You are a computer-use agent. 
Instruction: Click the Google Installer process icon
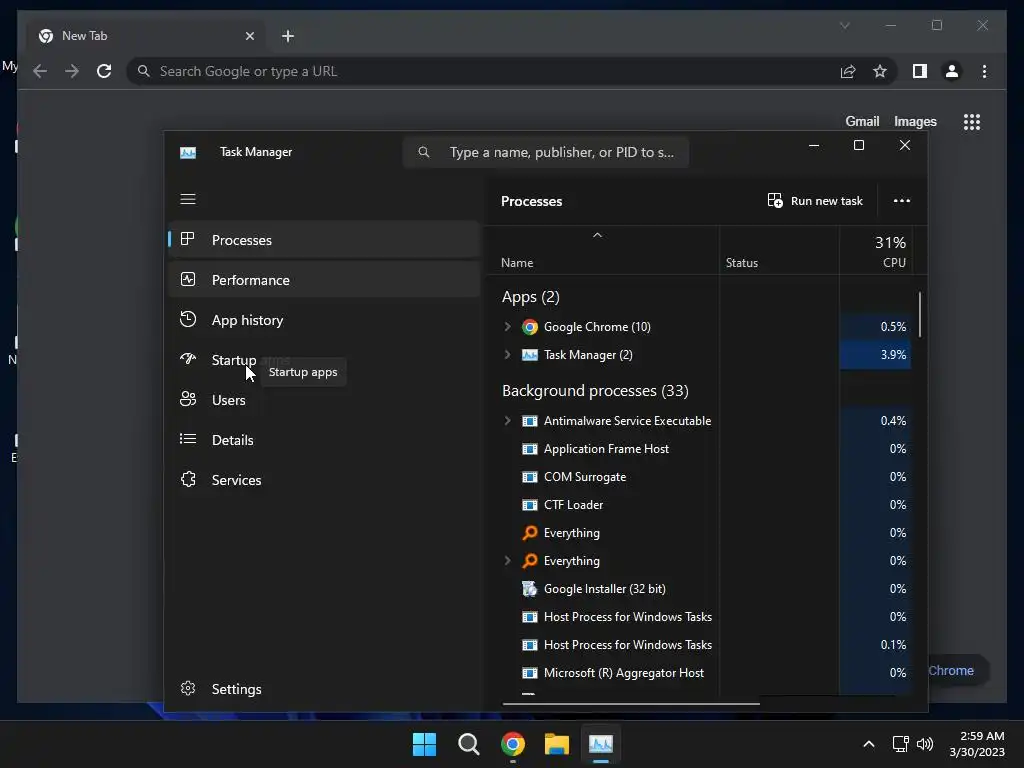point(530,588)
